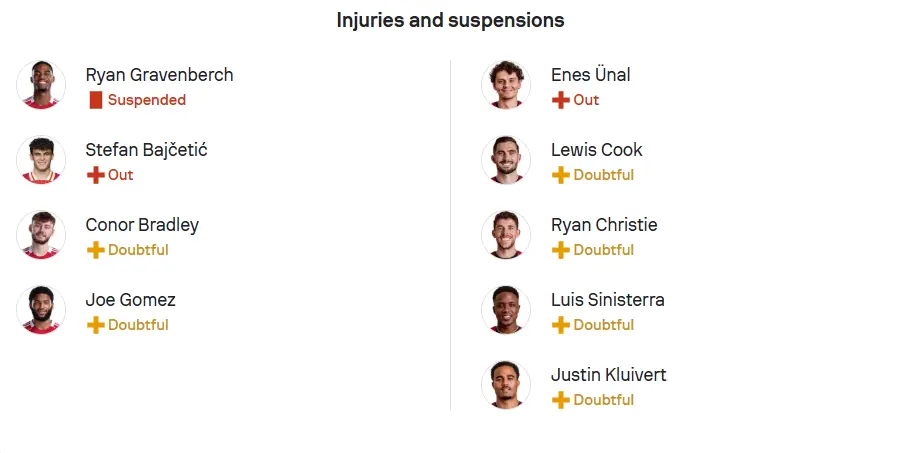The height and width of the screenshot is (453, 900).
Task: Click the Luis Sinisterra player name
Action: (608, 300)
